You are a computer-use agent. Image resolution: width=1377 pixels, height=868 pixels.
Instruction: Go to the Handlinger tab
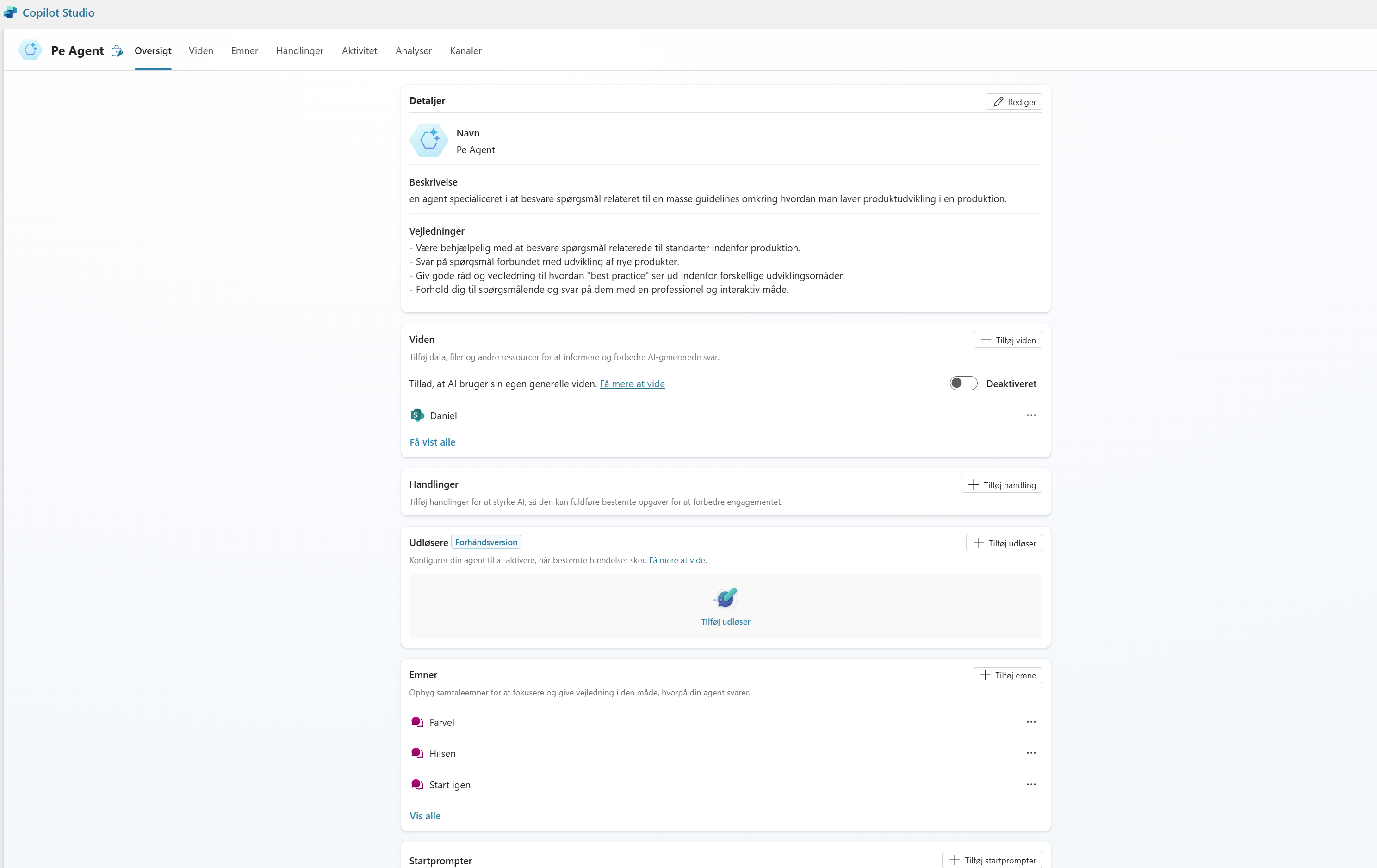pos(300,51)
